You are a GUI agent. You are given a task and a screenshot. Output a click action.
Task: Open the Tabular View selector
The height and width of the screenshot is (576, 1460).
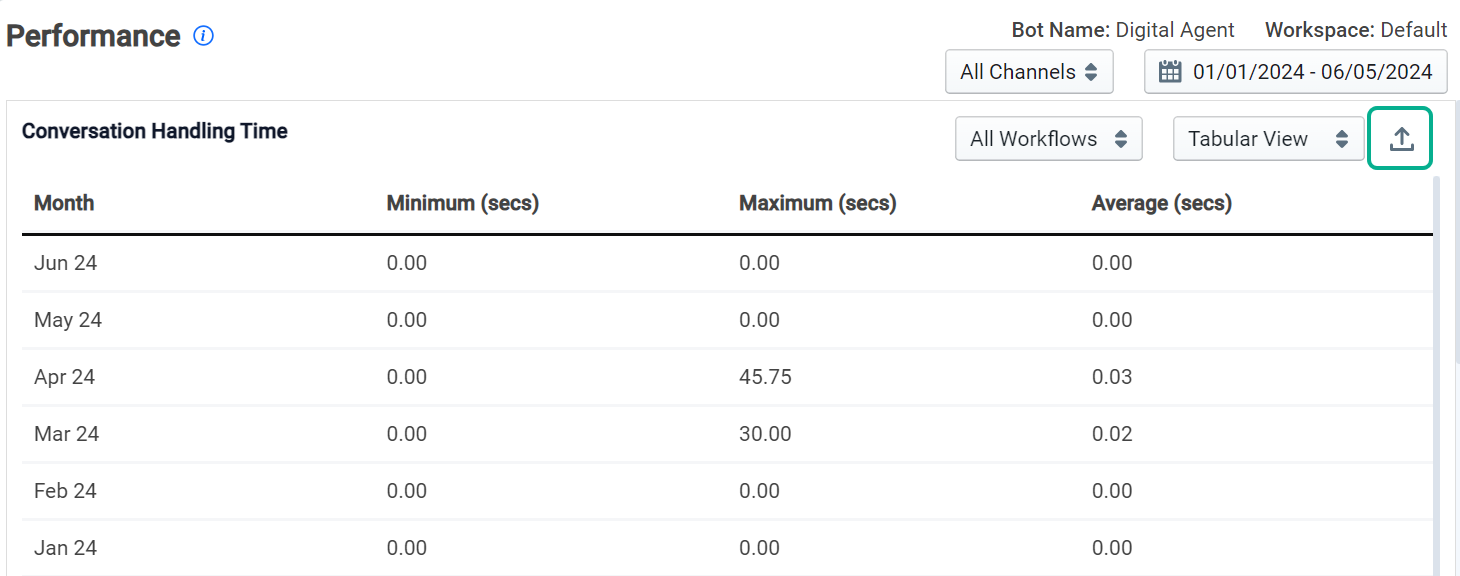coord(1268,139)
